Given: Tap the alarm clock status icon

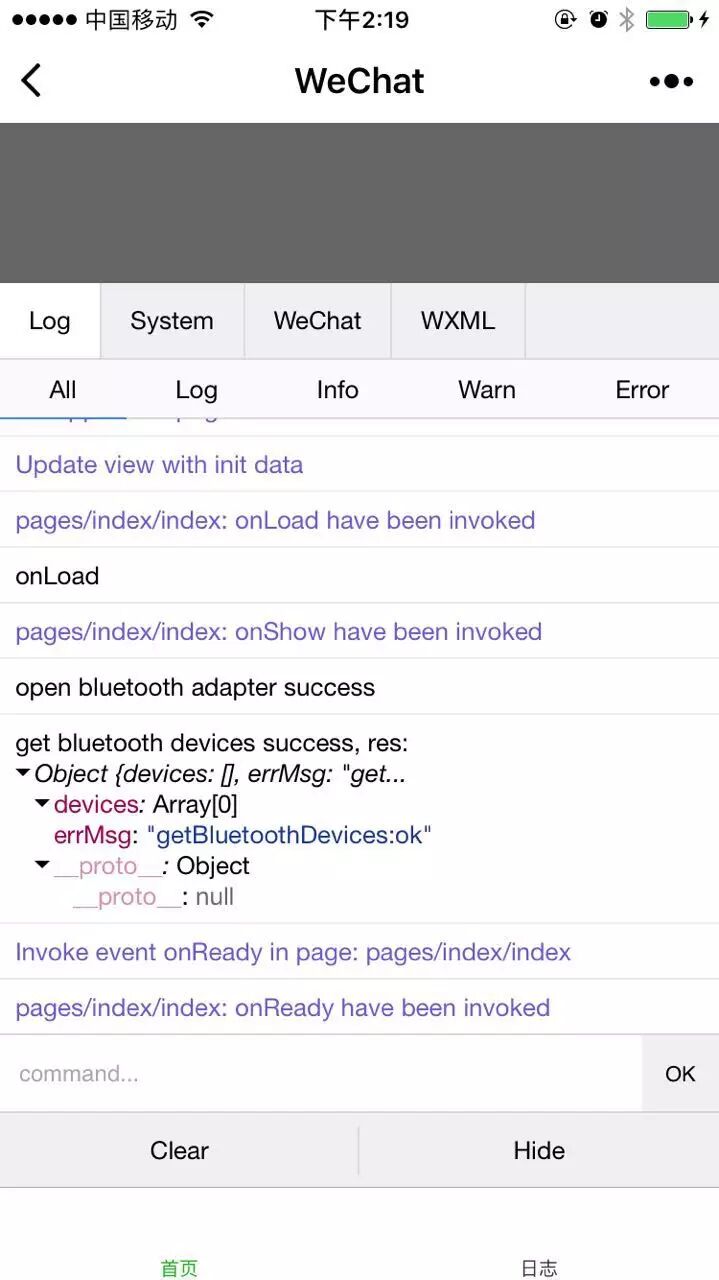Looking at the screenshot, I should (x=598, y=19).
